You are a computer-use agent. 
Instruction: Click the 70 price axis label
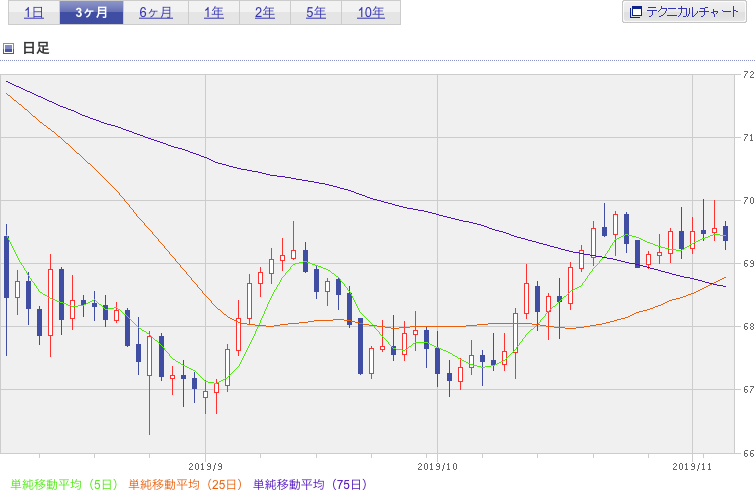click(x=749, y=201)
